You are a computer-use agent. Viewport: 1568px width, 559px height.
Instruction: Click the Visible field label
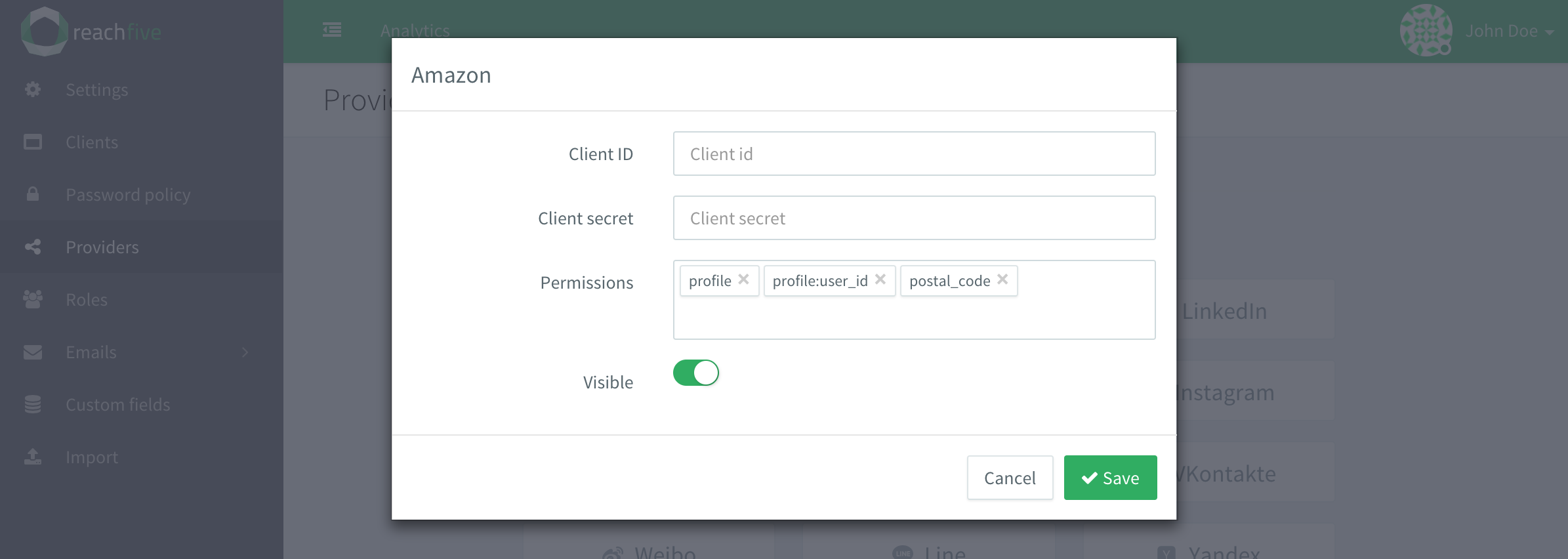pos(608,383)
